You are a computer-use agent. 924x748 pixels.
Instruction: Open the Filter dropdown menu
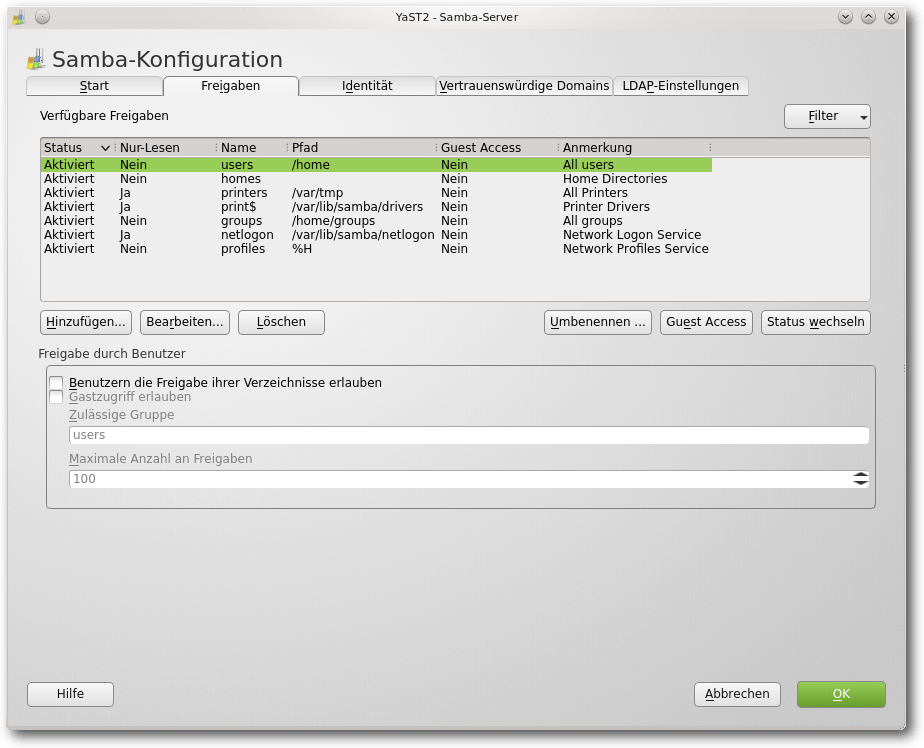(x=827, y=116)
